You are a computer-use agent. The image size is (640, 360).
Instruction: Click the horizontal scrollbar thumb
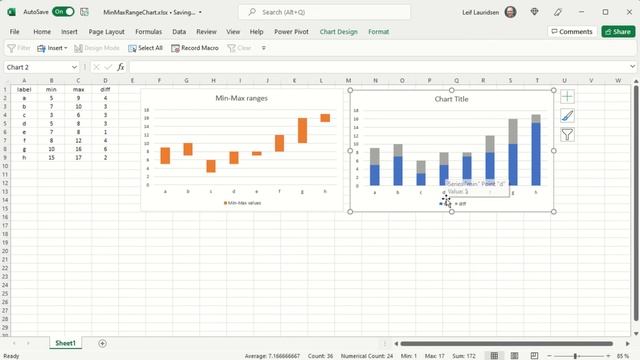pos(507,344)
